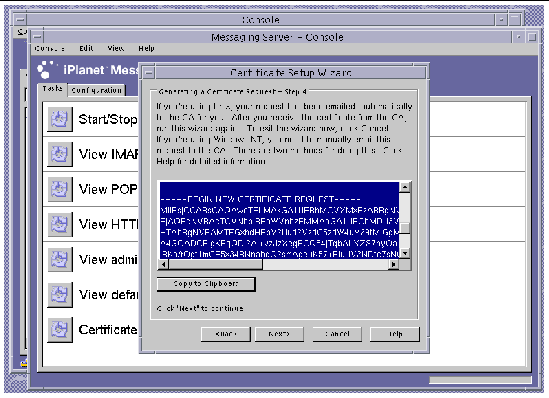This screenshot has width=549, height=398.
Task: Click the Copy to Clipboard button
Action: 206,284
